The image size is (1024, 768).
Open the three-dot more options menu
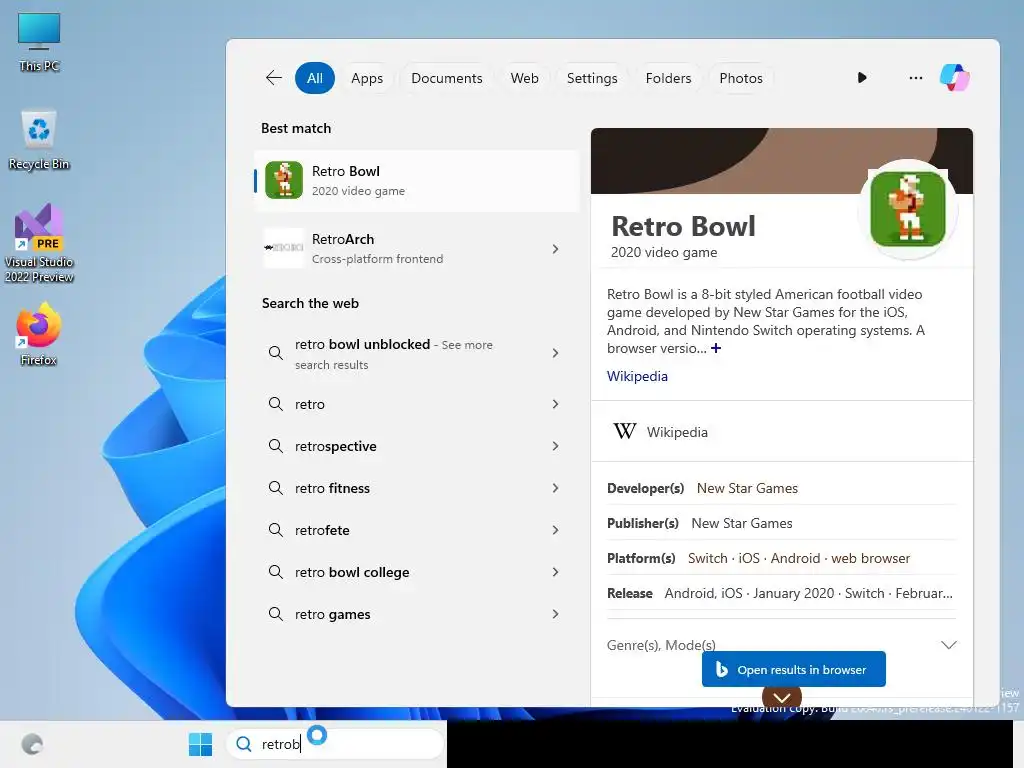pyautogui.click(x=916, y=78)
